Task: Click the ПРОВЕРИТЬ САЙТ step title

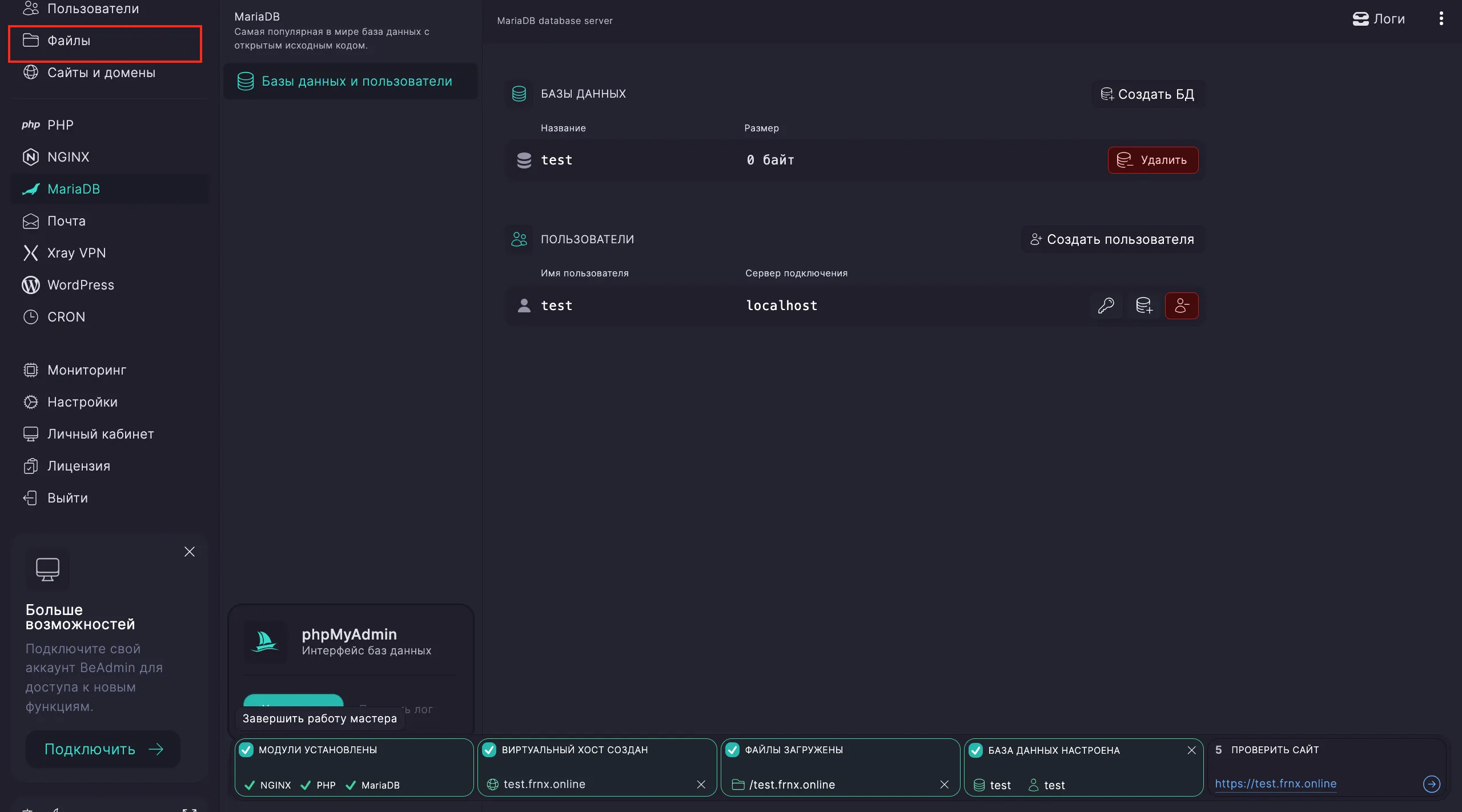Action: (1275, 750)
